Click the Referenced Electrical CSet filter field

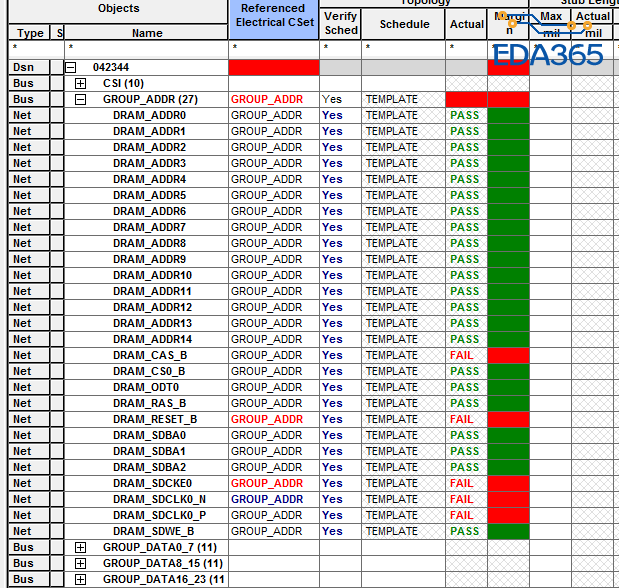274,49
